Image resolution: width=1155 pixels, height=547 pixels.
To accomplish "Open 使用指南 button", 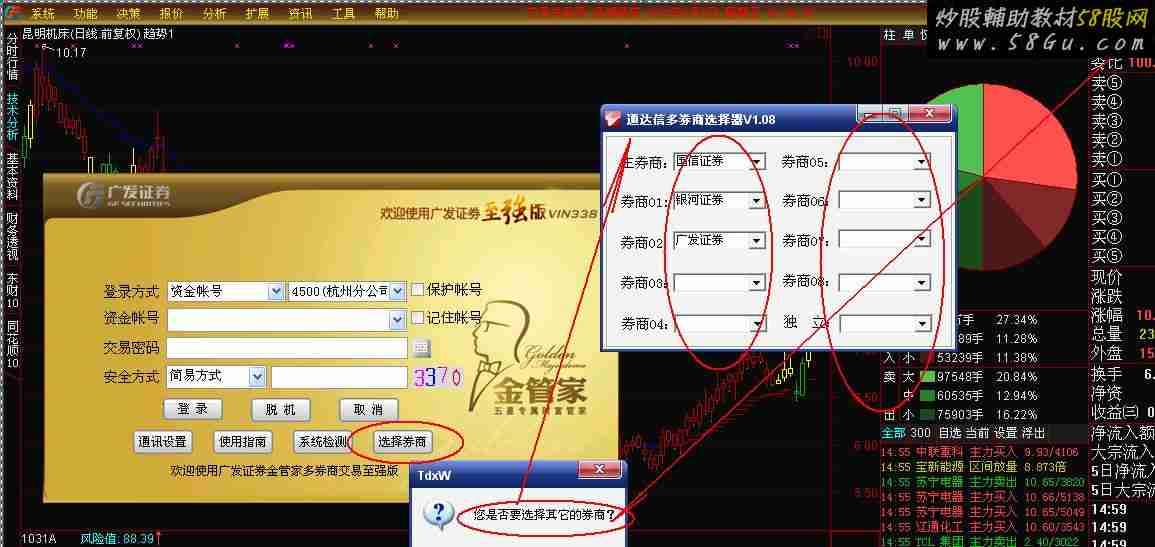I will pyautogui.click(x=242, y=442).
